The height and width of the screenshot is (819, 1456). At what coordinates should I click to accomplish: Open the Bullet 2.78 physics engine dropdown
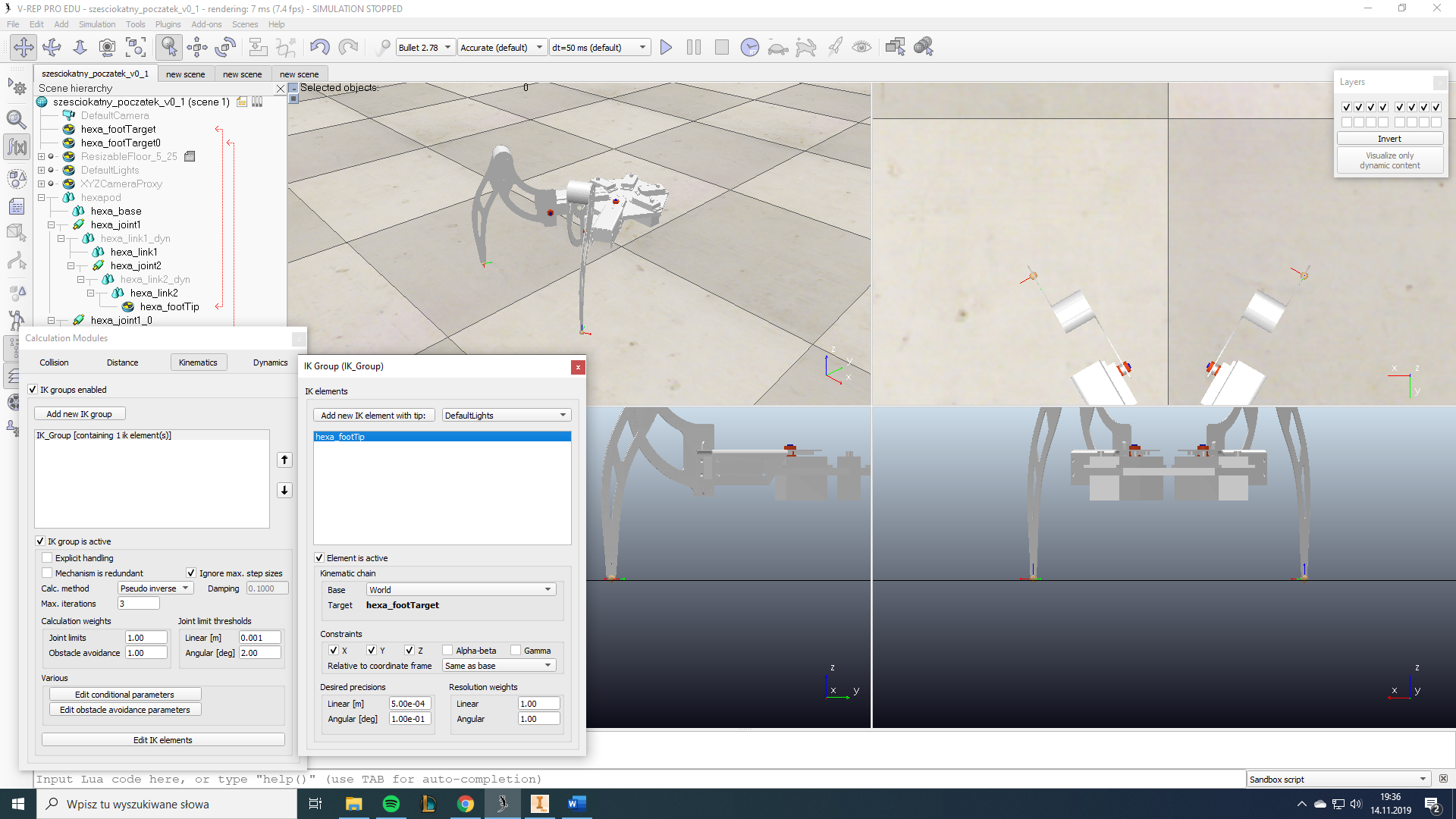click(x=425, y=47)
